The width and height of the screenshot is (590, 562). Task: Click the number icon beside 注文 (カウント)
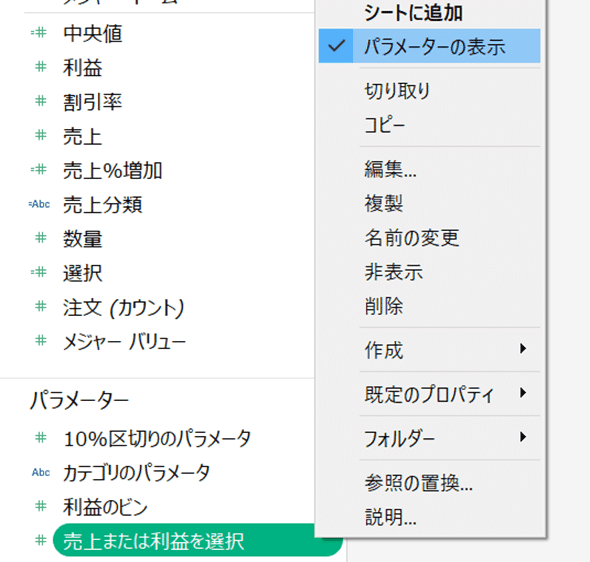(x=41, y=307)
